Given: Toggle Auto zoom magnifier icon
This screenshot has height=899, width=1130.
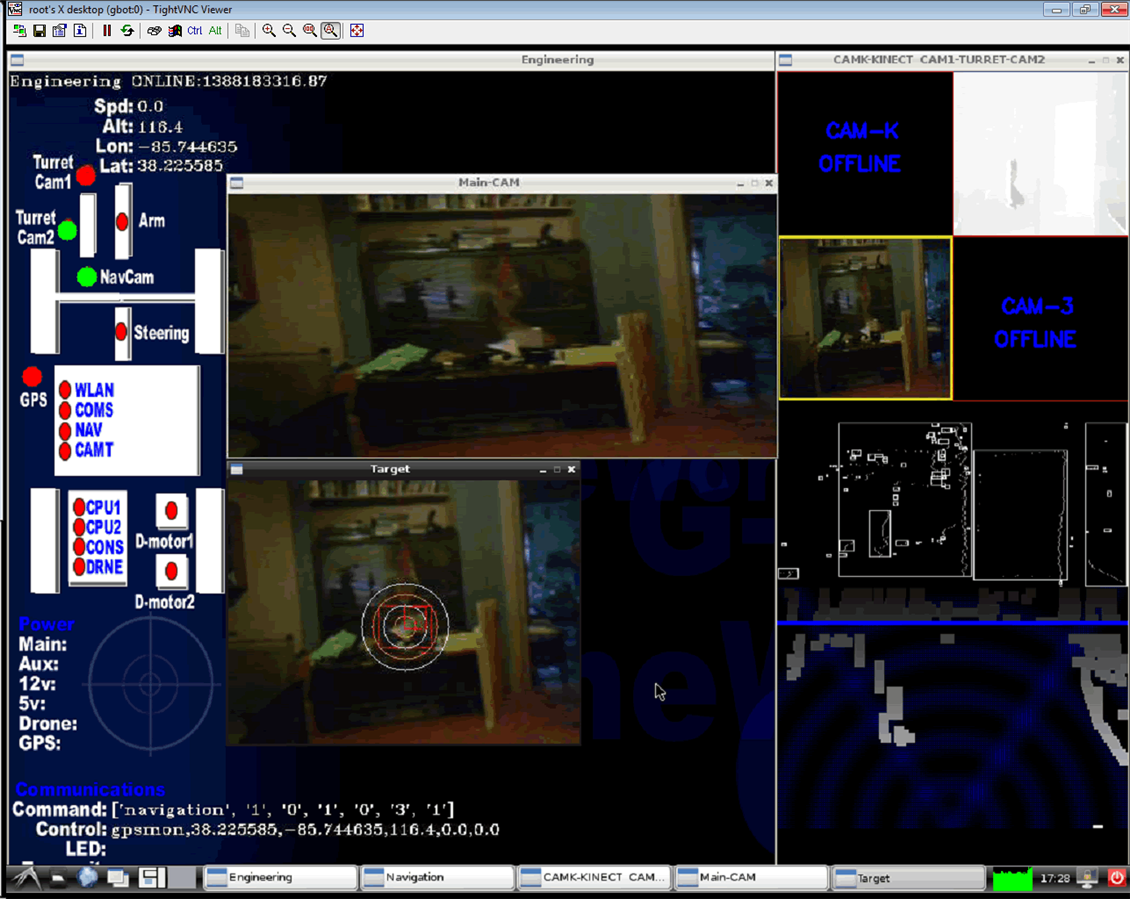Looking at the screenshot, I should (x=330, y=30).
